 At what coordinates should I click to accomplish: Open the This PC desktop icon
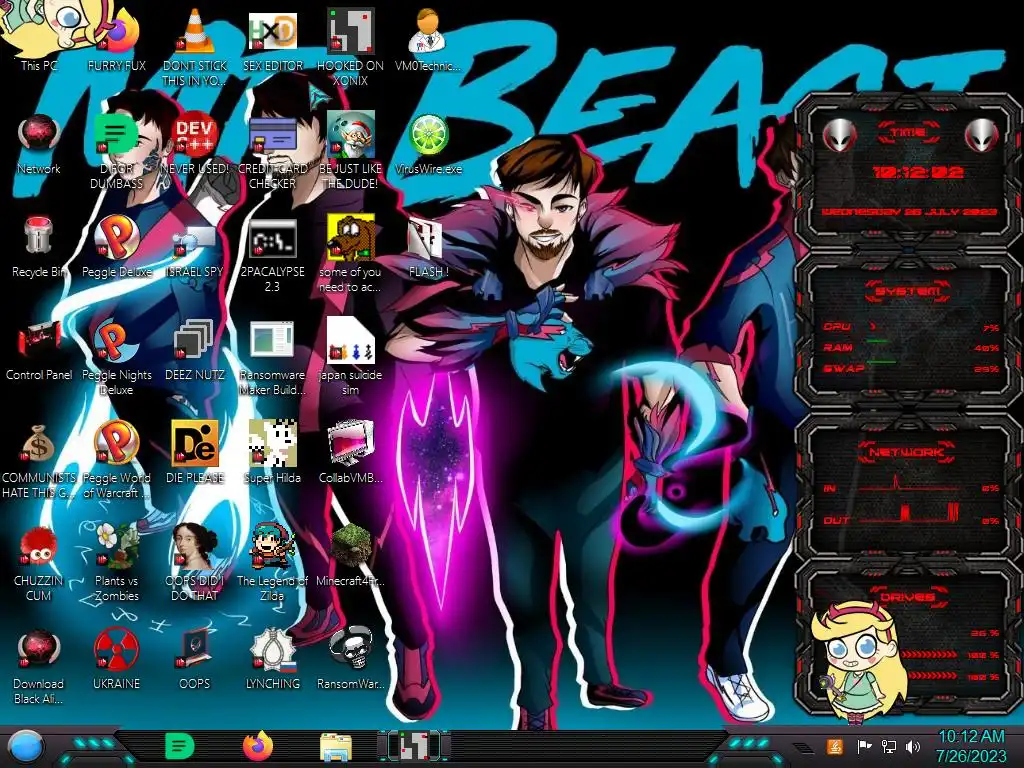click(39, 36)
